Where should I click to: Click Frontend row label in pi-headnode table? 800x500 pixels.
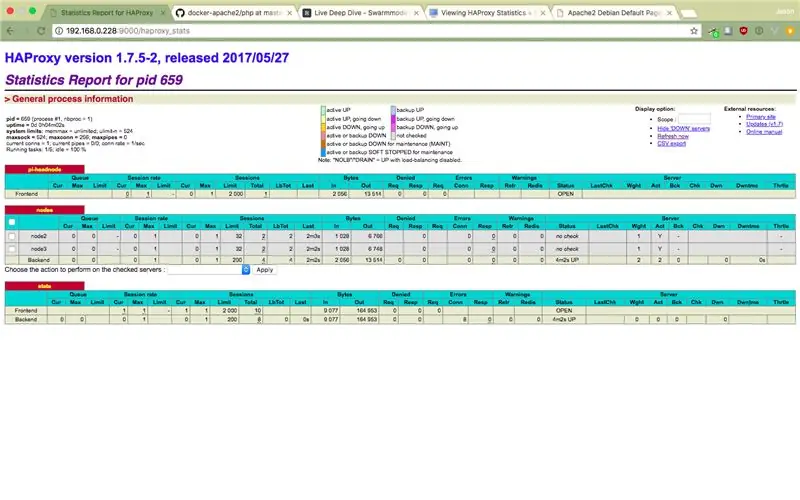(27, 194)
